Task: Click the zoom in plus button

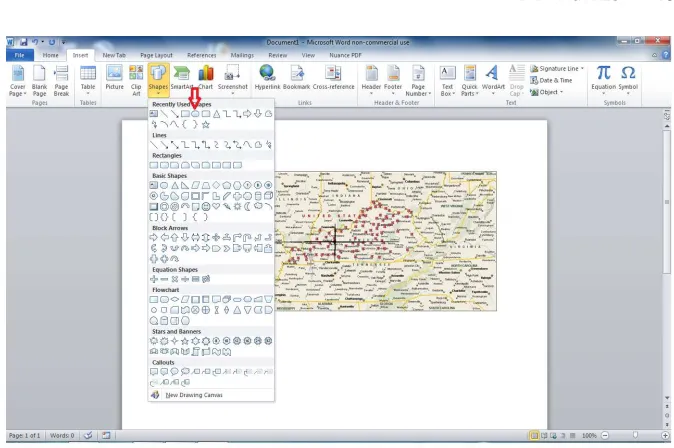Action: pos(665,436)
